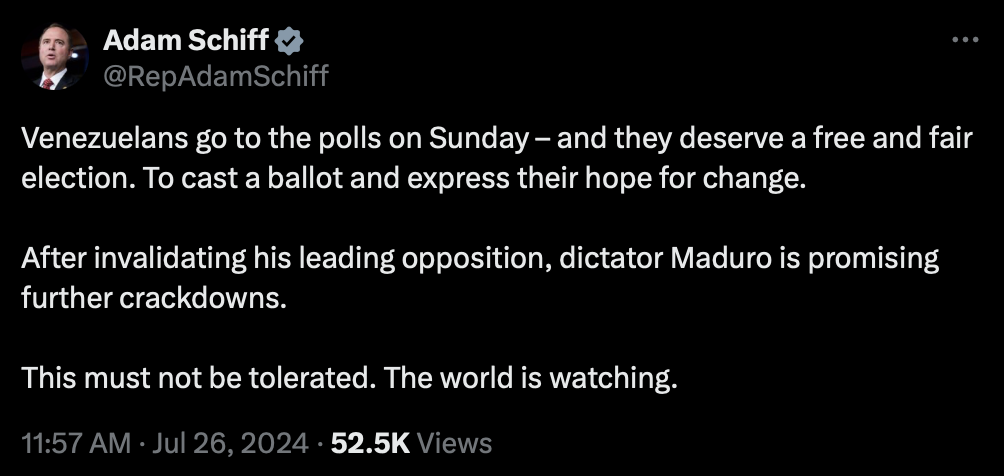The height and width of the screenshot is (476, 1004).
Task: Click the sentence 'This must not be tolerated.'
Action: point(199,379)
